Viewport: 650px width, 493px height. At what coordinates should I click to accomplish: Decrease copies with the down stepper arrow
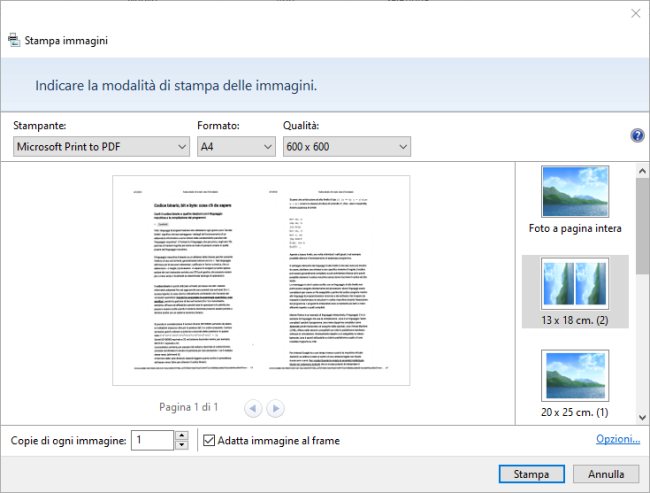181,445
